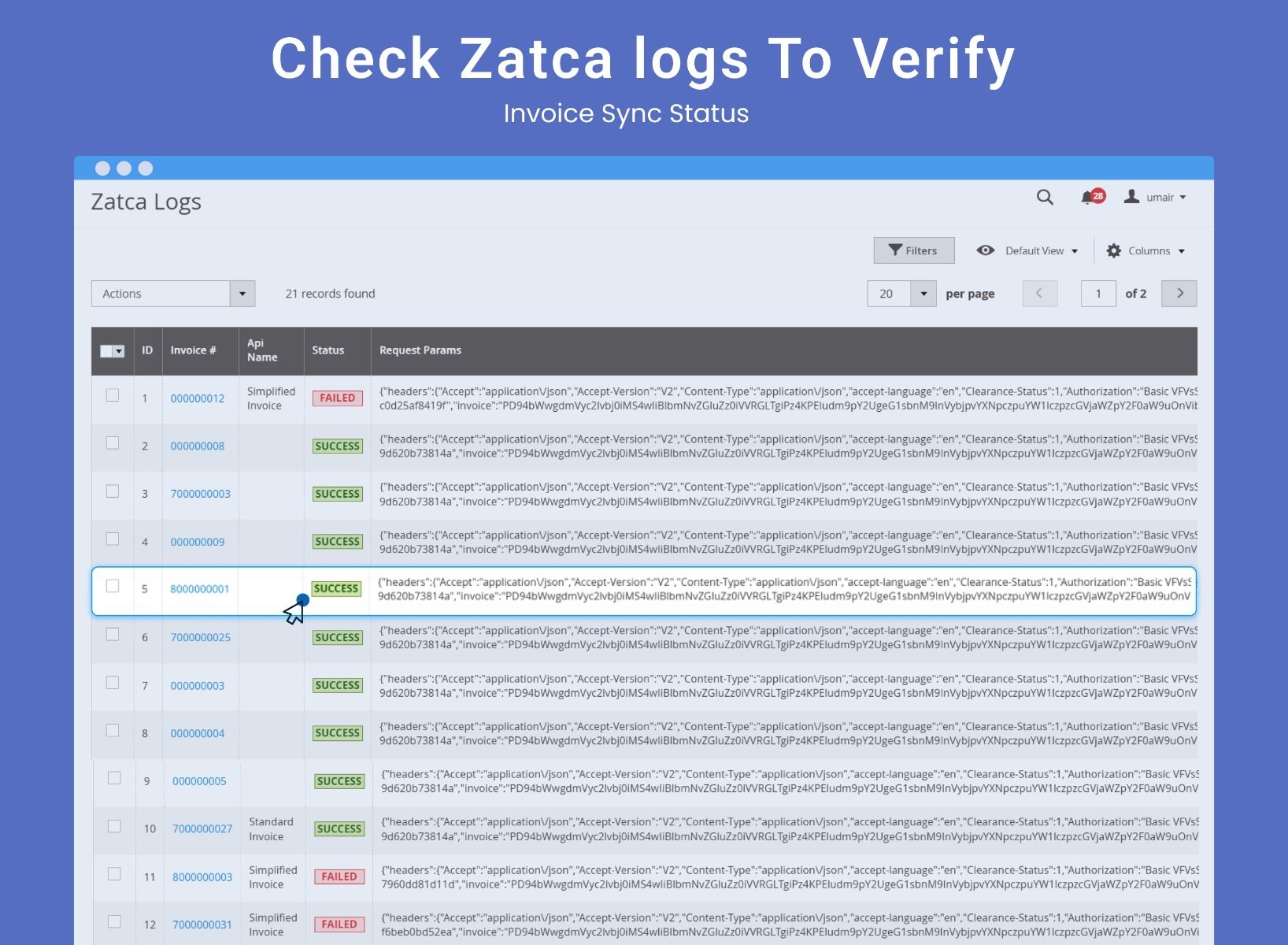This screenshot has width=1288, height=945.
Task: Open the Actions dropdown
Action: click(x=172, y=293)
